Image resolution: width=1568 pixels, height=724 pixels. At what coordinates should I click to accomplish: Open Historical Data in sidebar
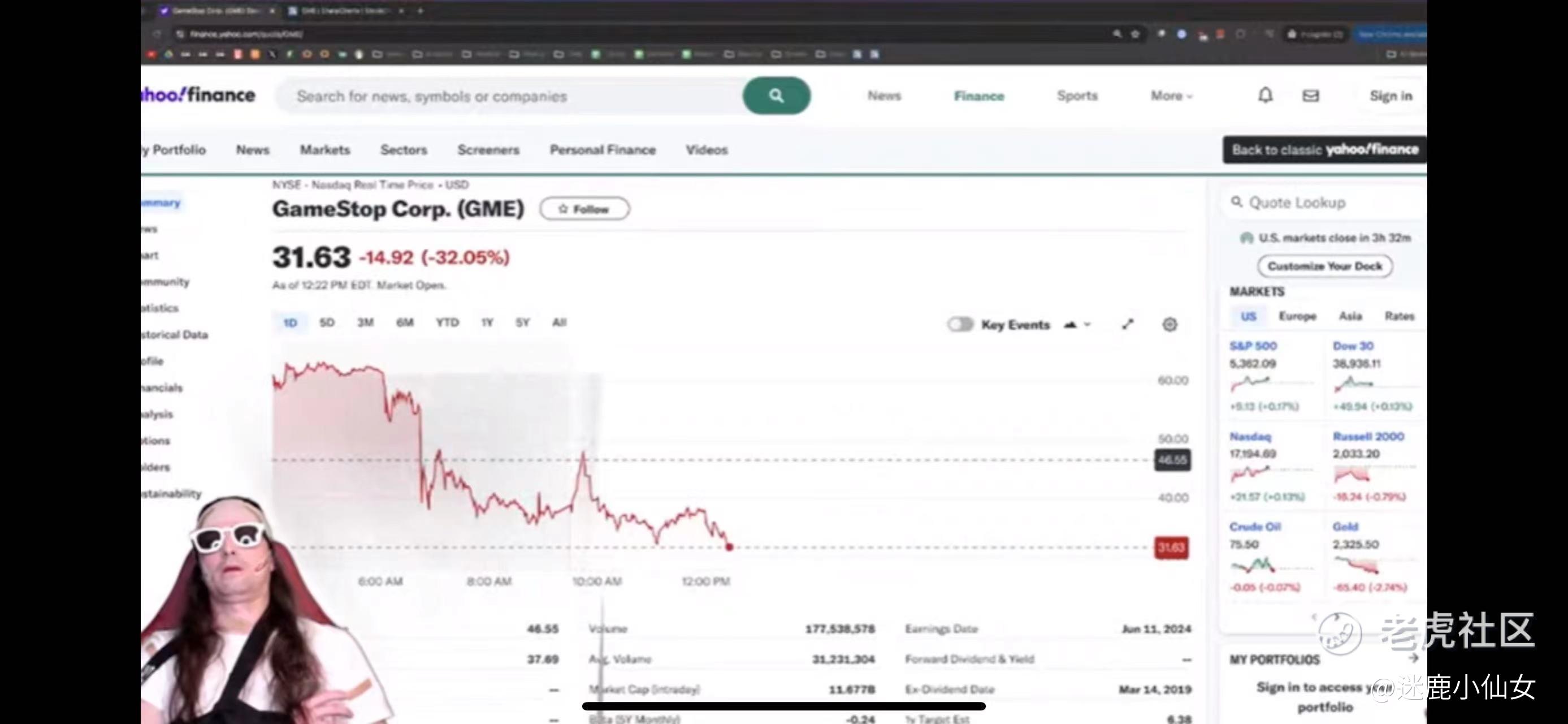pyautogui.click(x=174, y=335)
